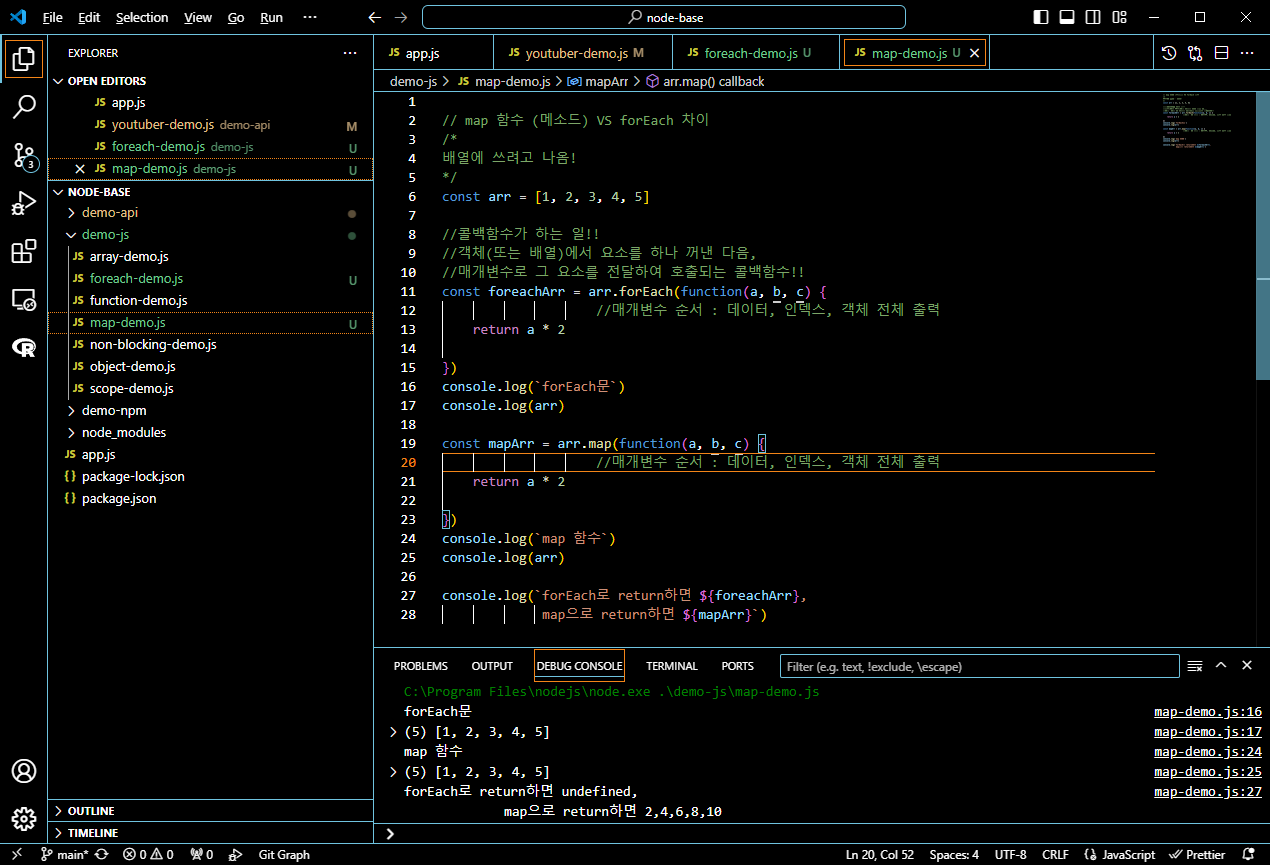Screen dimensions: 1270x865
Task: Toggle the secondary side bar layout
Action: 1093,17
